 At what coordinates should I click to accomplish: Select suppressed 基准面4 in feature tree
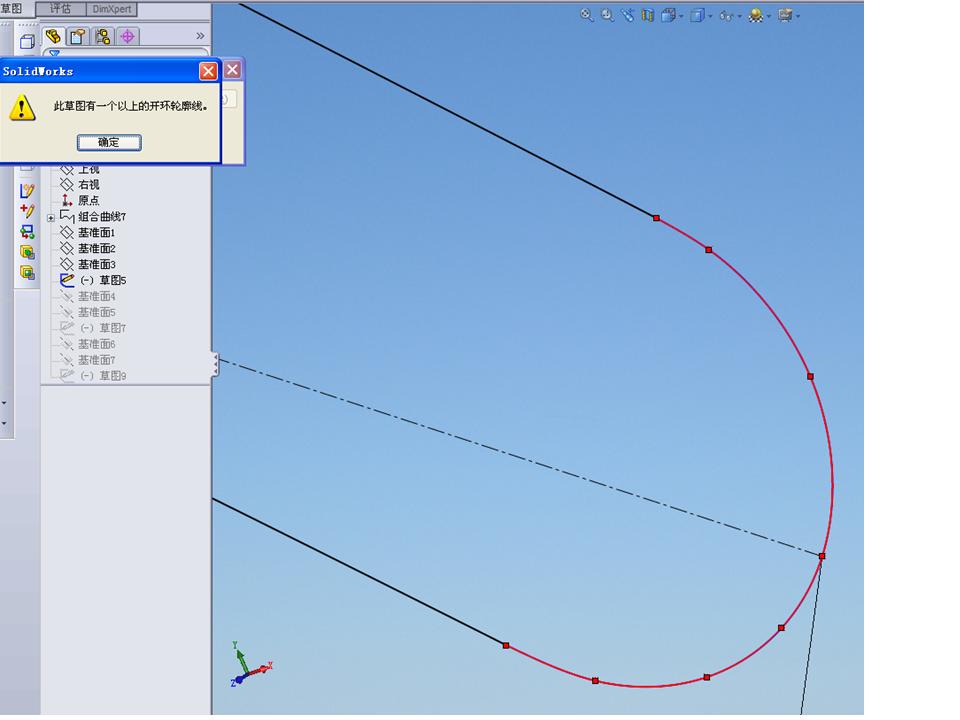coord(96,296)
